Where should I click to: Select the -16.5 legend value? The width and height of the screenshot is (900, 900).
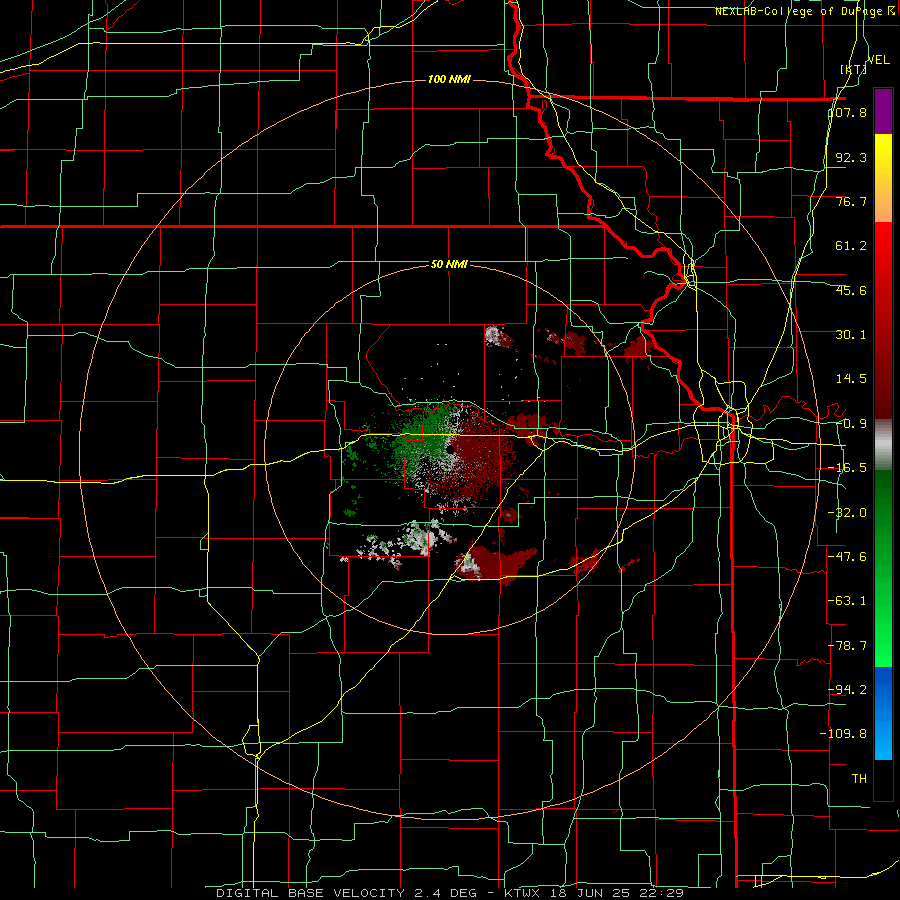pos(848,468)
